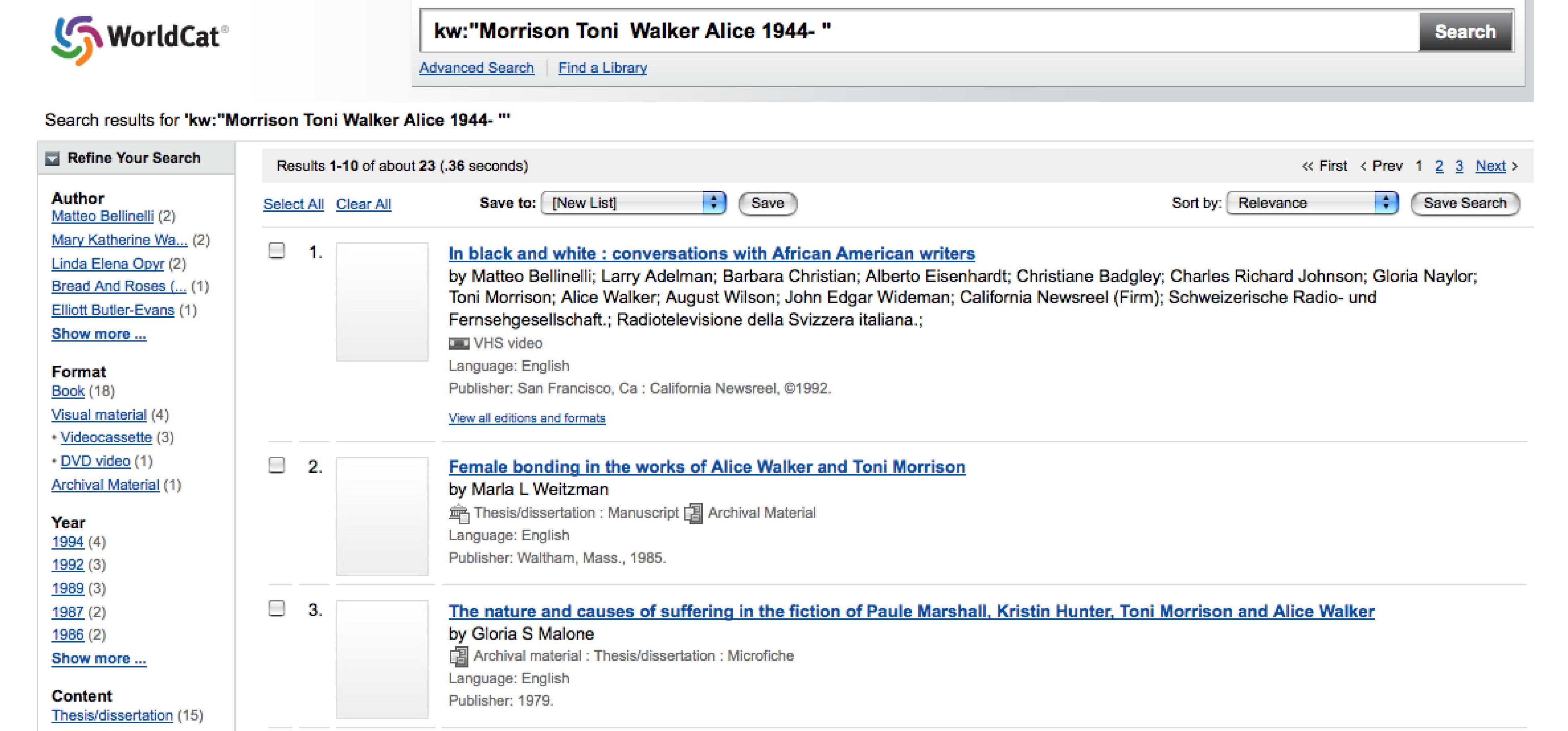Open the Sort by Relevance dropdown
1568x731 pixels.
1312,203
